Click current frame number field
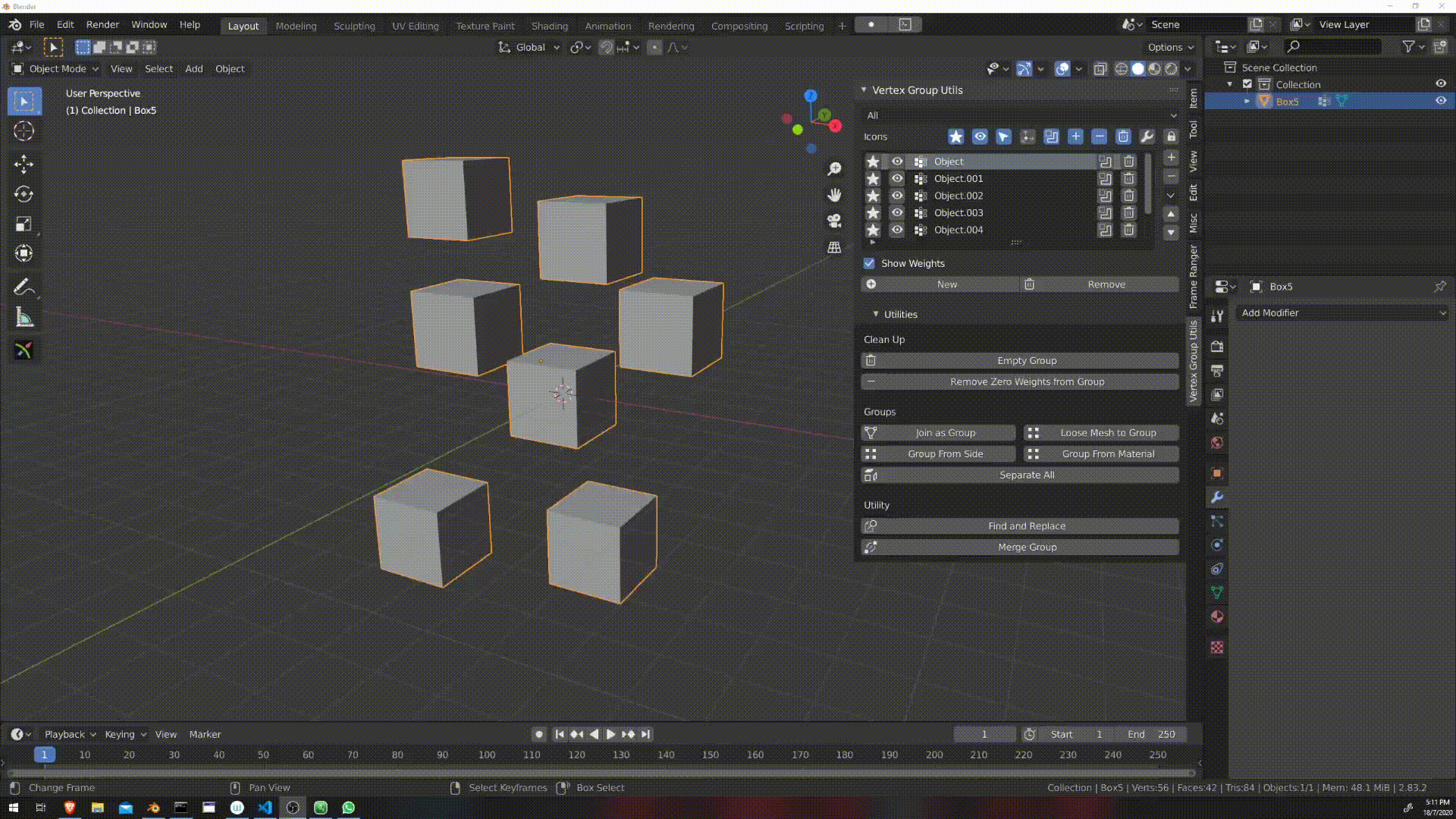Screen dimensions: 1456x819 [984, 734]
